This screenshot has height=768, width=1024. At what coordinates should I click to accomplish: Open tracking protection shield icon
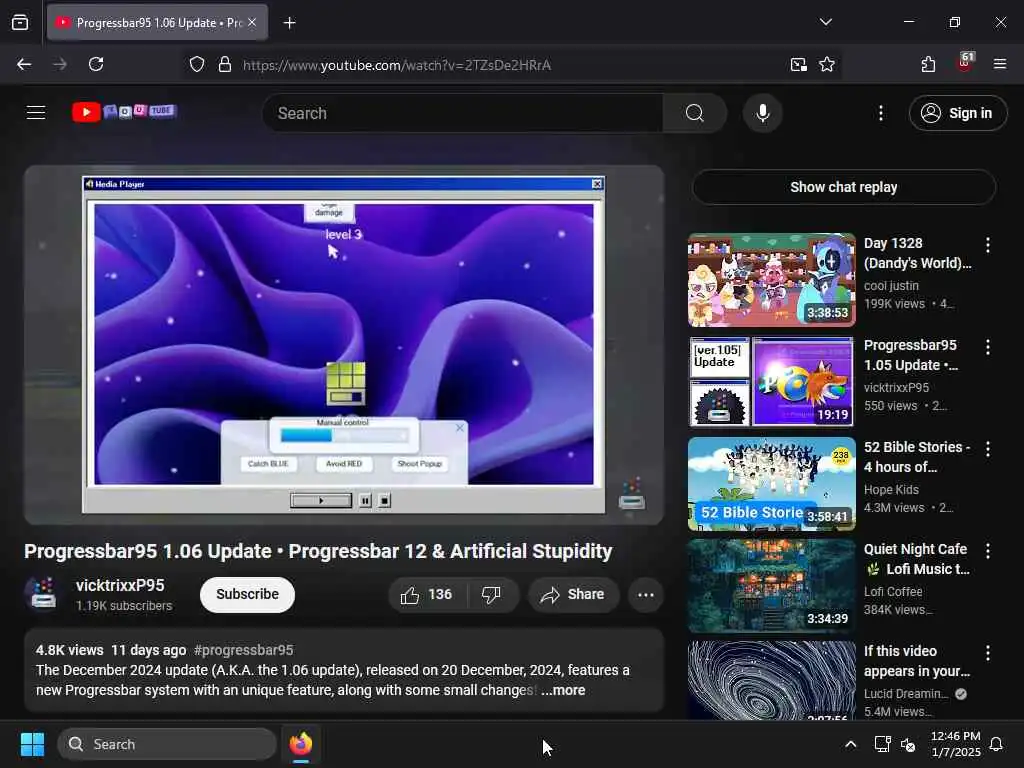(x=197, y=65)
